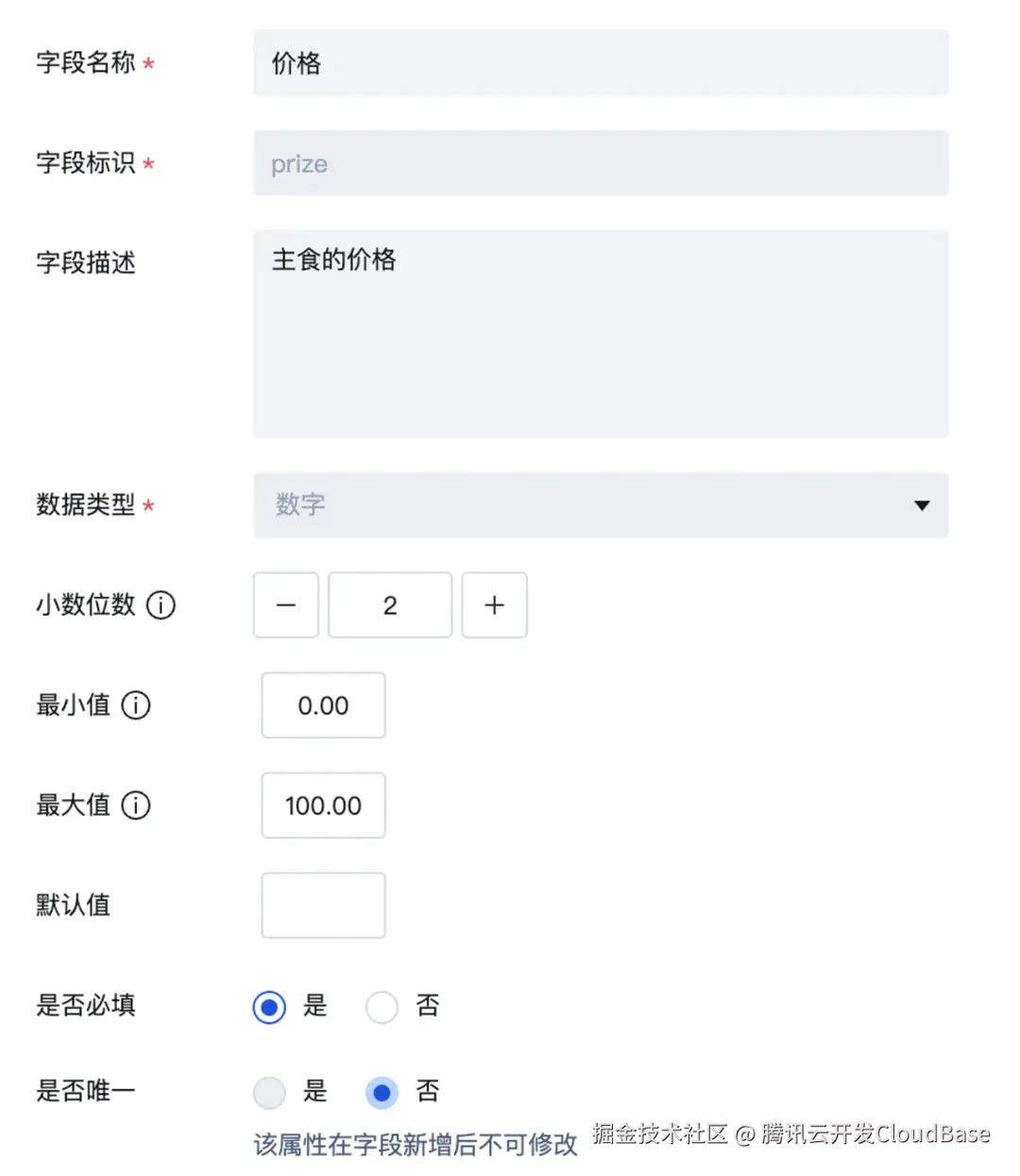
Task: Click the dropdown arrow on the data type field
Action: coord(921,505)
